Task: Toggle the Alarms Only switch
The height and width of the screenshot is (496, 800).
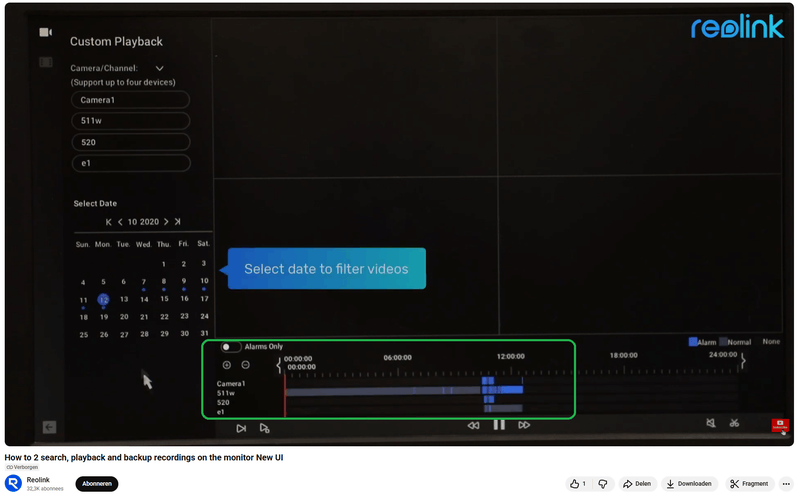Action: tap(230, 347)
